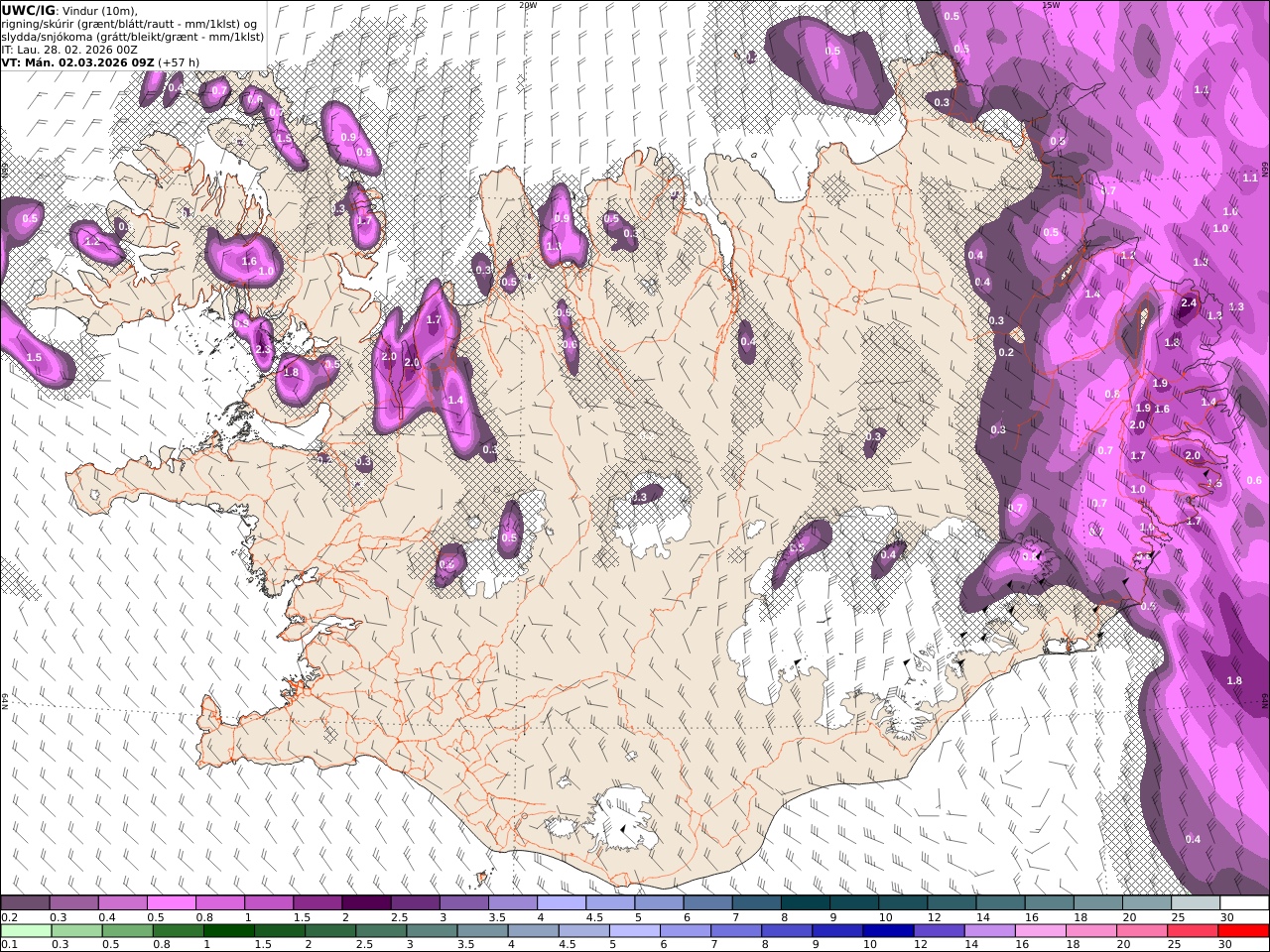Click the top legend swatch between 0.2 and 0.3

pyautogui.click(x=25, y=903)
